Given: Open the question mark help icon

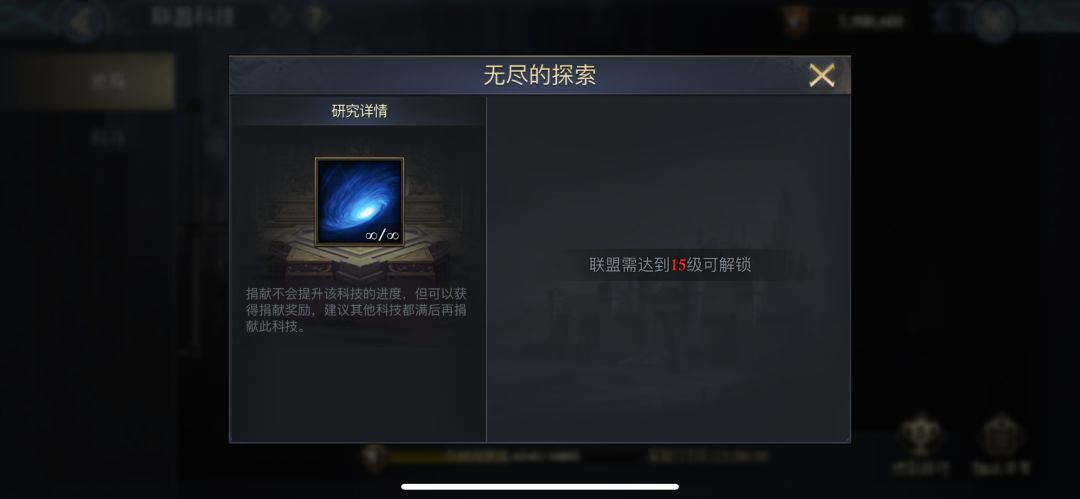Looking at the screenshot, I should coord(315,19).
